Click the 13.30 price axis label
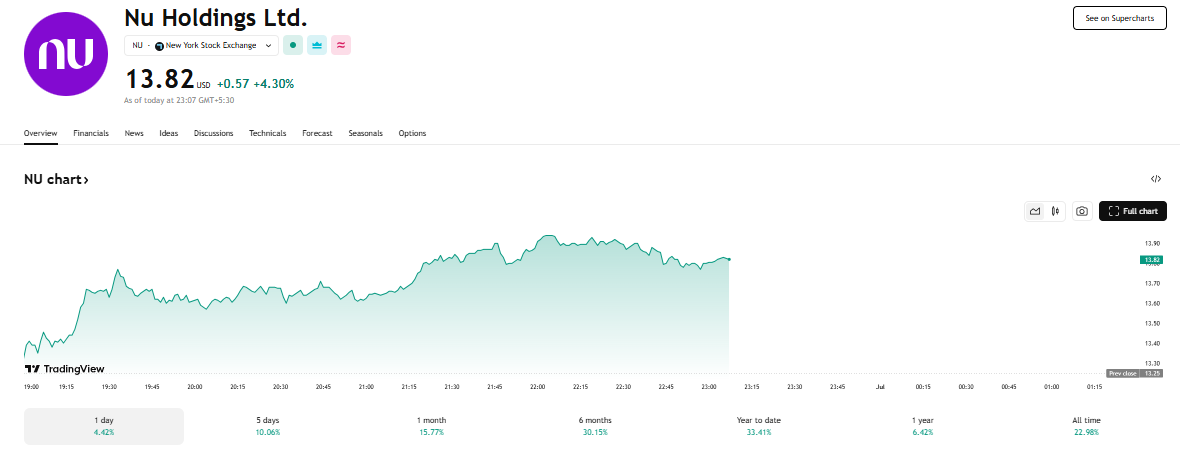This screenshot has height=454, width=1180. click(1151, 364)
